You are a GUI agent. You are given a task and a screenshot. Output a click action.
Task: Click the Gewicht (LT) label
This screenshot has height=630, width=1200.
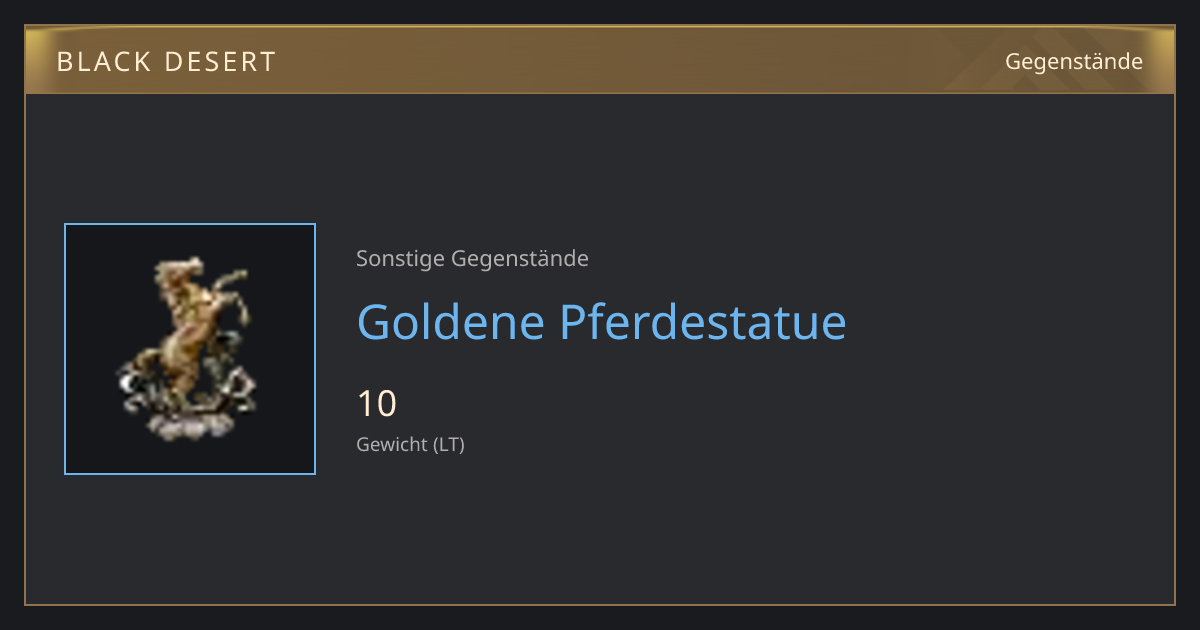411,445
